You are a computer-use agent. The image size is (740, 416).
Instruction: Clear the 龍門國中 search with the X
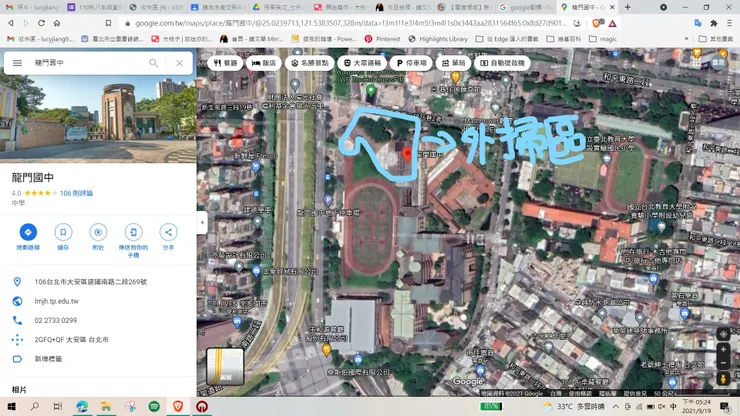pyautogui.click(x=179, y=63)
